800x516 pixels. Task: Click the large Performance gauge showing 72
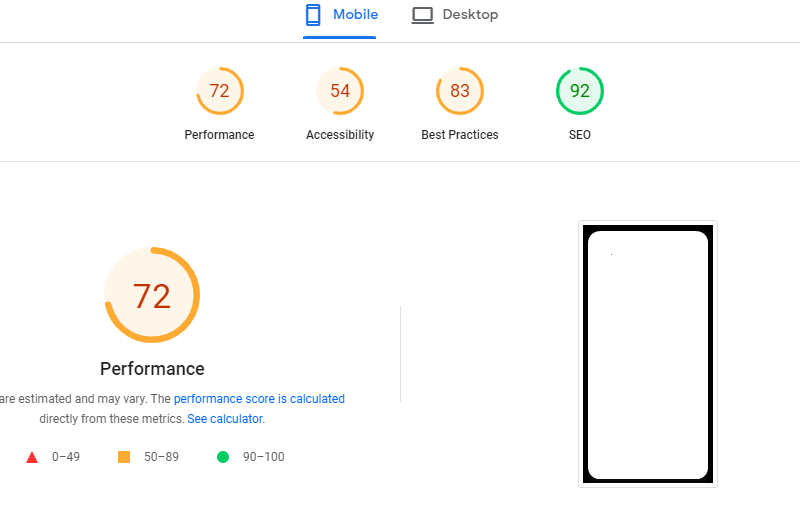152,296
